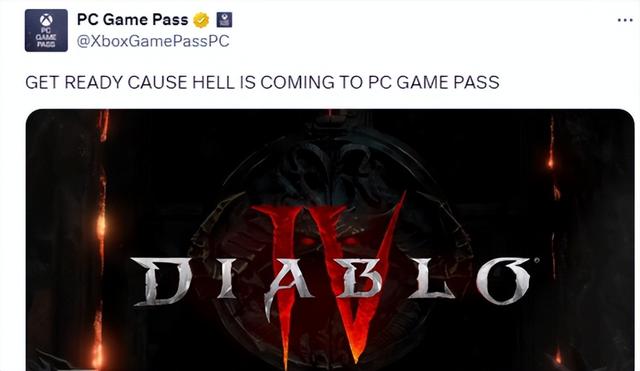Screen dimensions: 640x371
Task: Click the word "HELL" in the tweet text
Action: [x=213, y=82]
